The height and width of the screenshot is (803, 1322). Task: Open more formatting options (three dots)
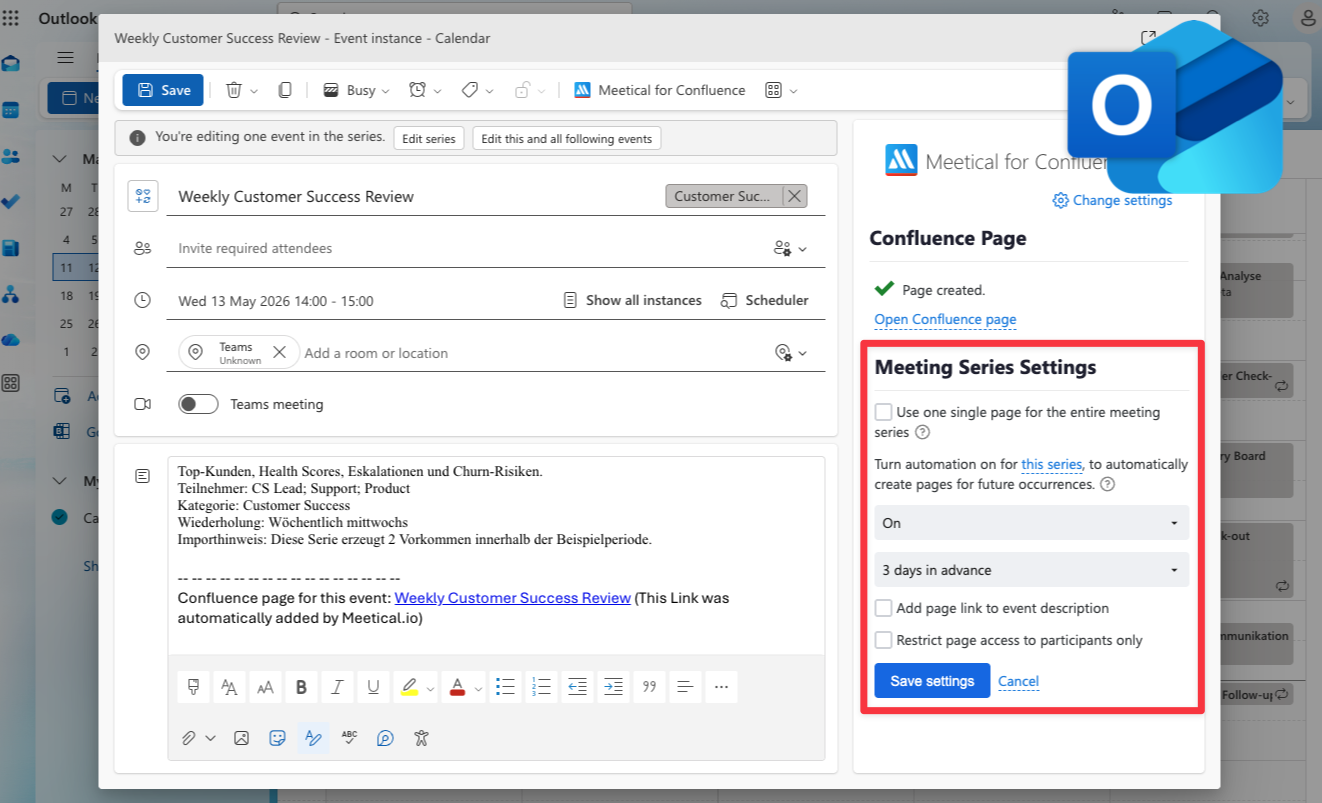[x=721, y=687]
